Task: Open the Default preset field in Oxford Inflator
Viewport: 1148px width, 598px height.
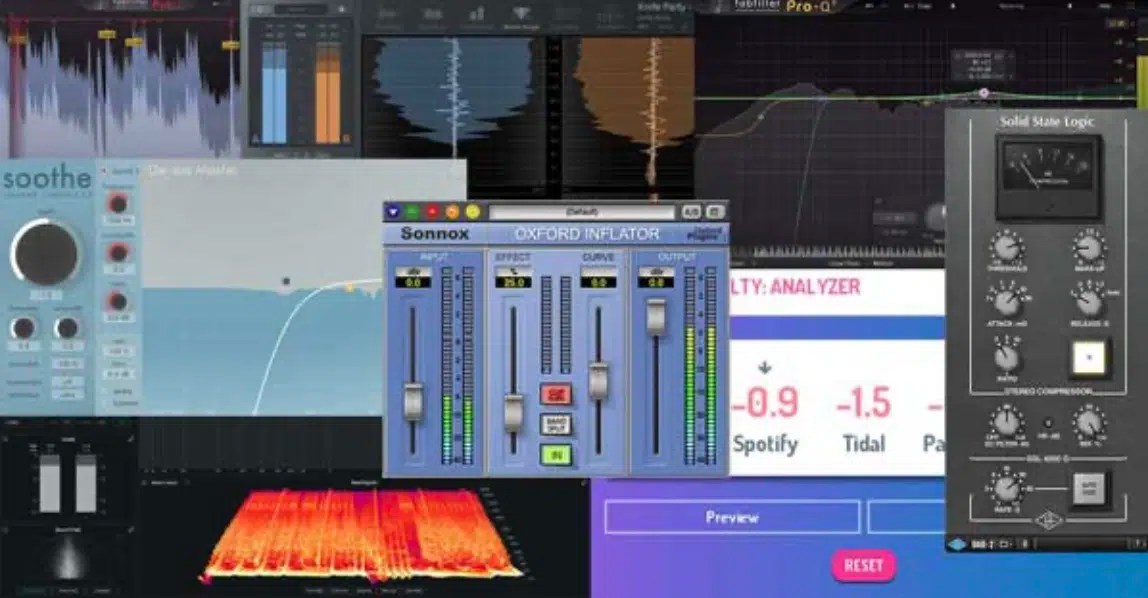Action: coord(582,212)
